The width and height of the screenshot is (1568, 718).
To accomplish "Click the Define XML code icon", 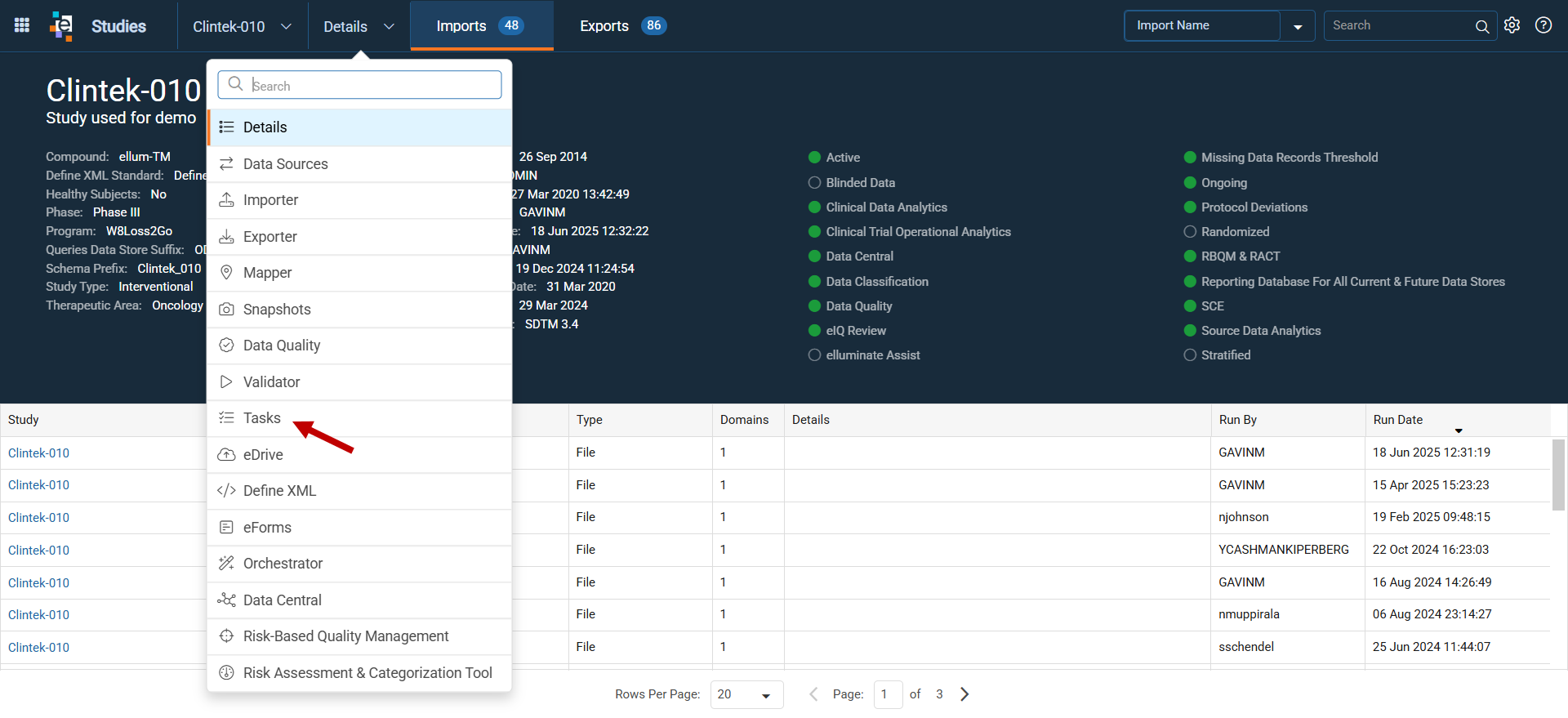I will tap(226, 491).
